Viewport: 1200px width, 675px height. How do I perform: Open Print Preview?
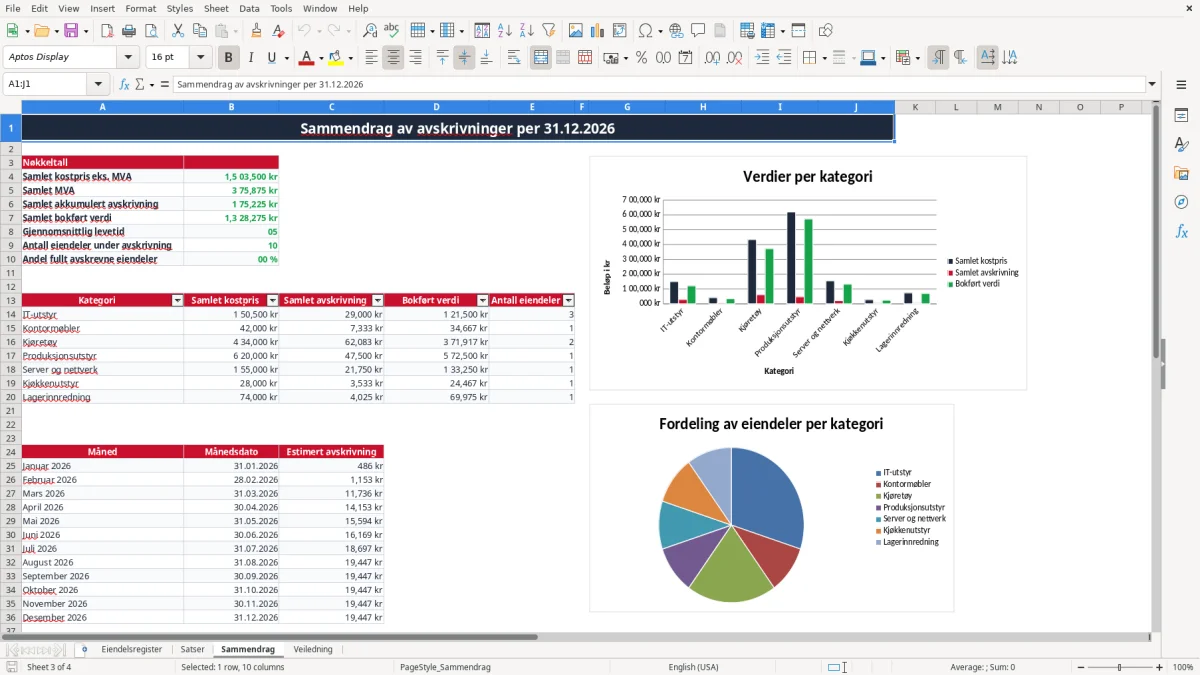(x=151, y=31)
